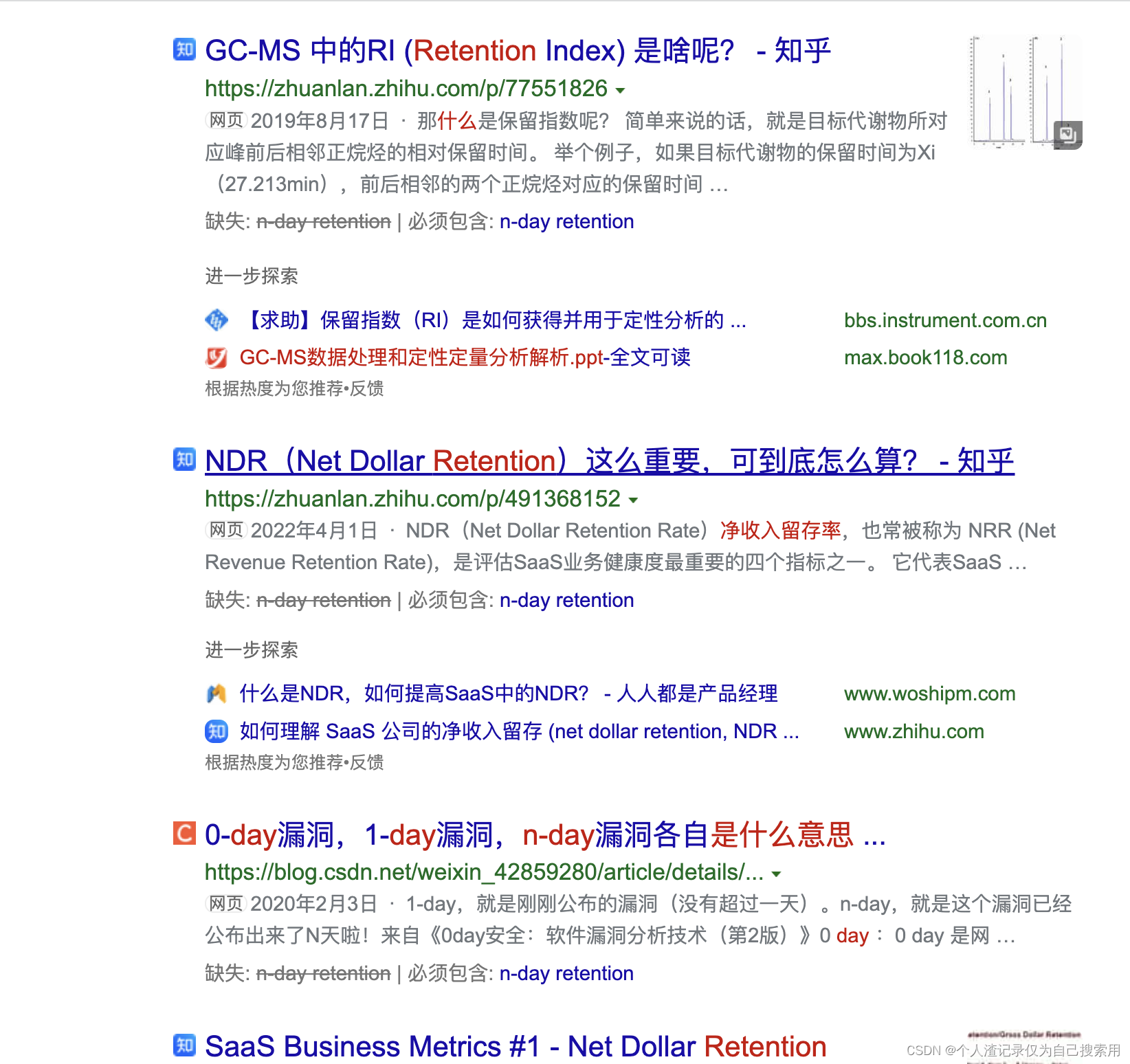This screenshot has height=1064, width=1130.
Task: Click the Zhihu icon beside SaaS 净收入留存 suggestion
Action: coord(217,732)
